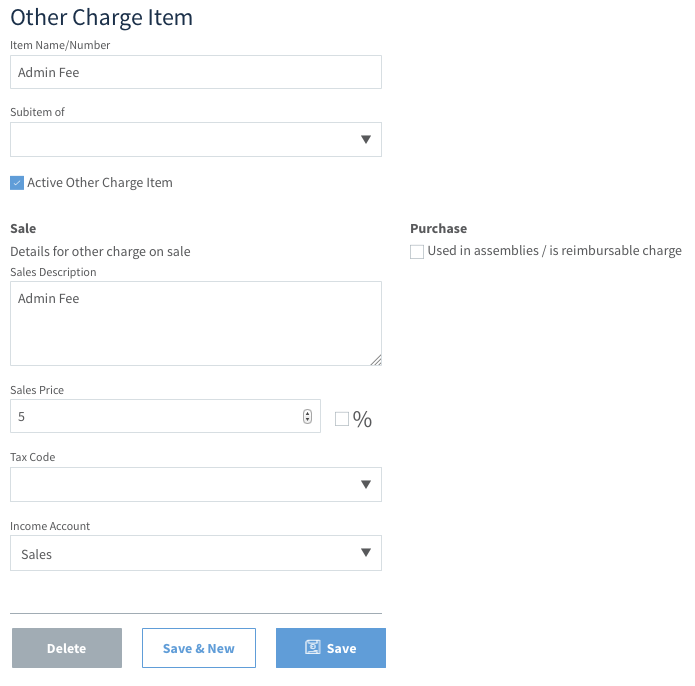This screenshot has width=695, height=686.
Task: Open the Subitem of dropdown
Action: 196,140
